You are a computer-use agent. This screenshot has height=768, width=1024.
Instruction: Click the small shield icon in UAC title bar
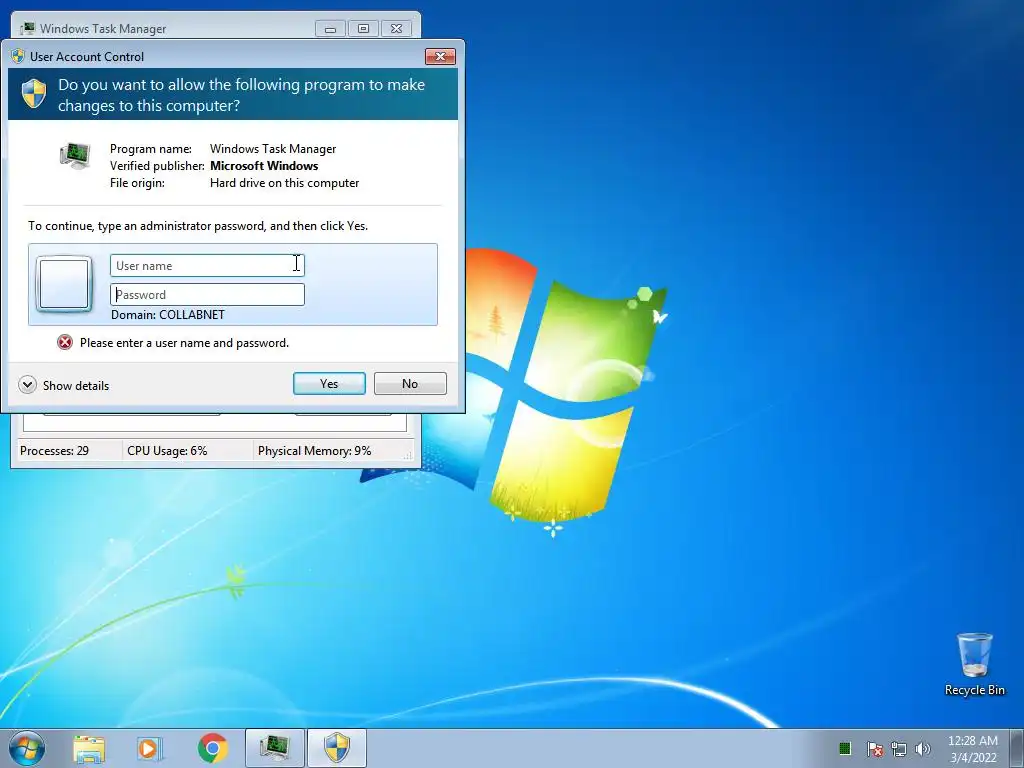pos(18,56)
